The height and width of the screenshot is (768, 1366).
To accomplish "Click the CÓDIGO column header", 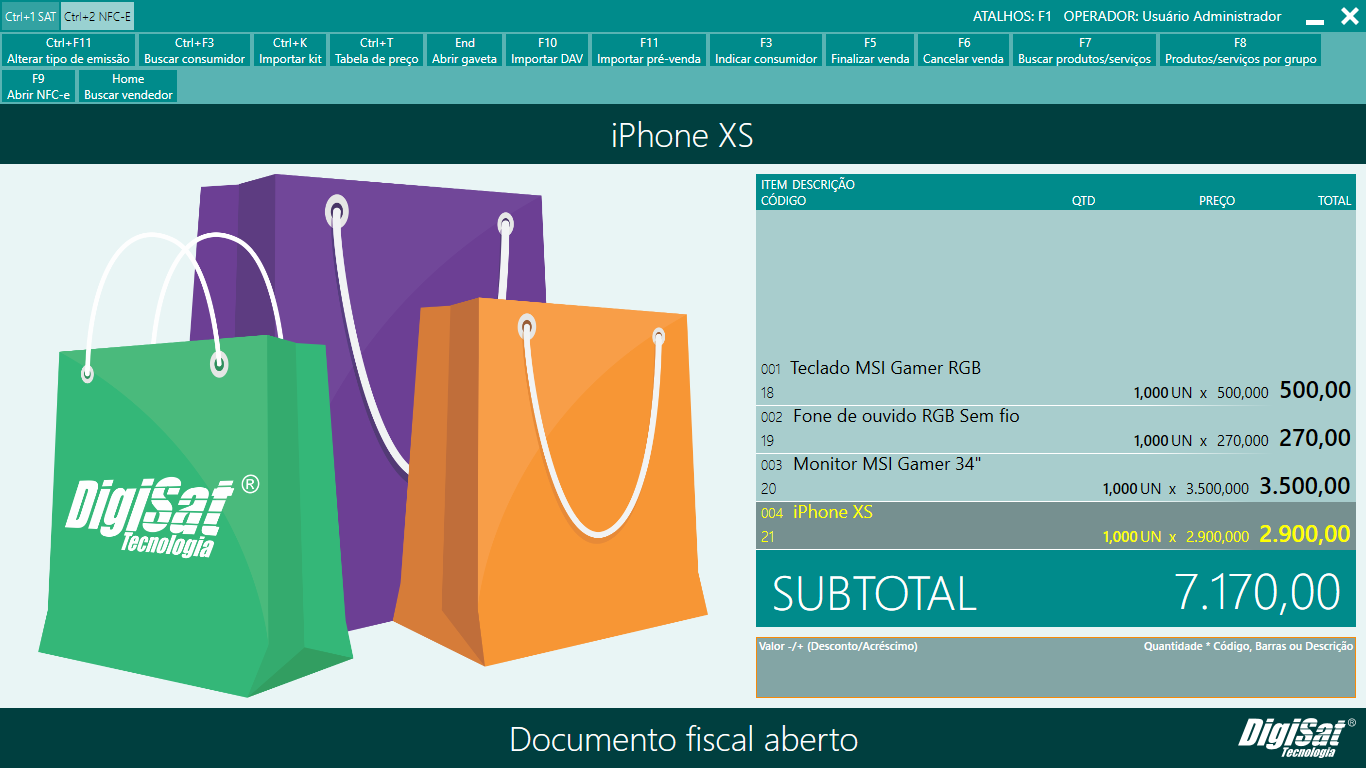I will coord(783,201).
